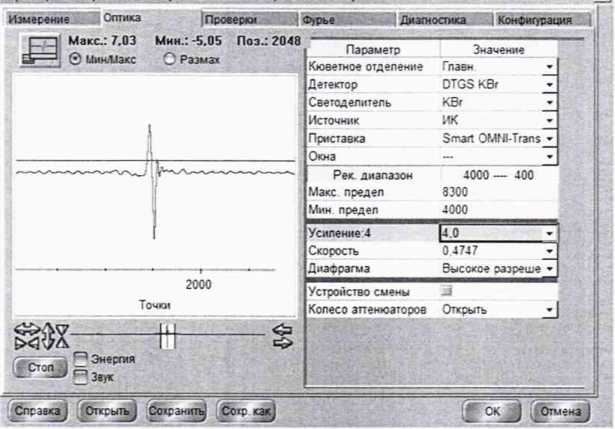Confirm with the OK button

coord(492,411)
